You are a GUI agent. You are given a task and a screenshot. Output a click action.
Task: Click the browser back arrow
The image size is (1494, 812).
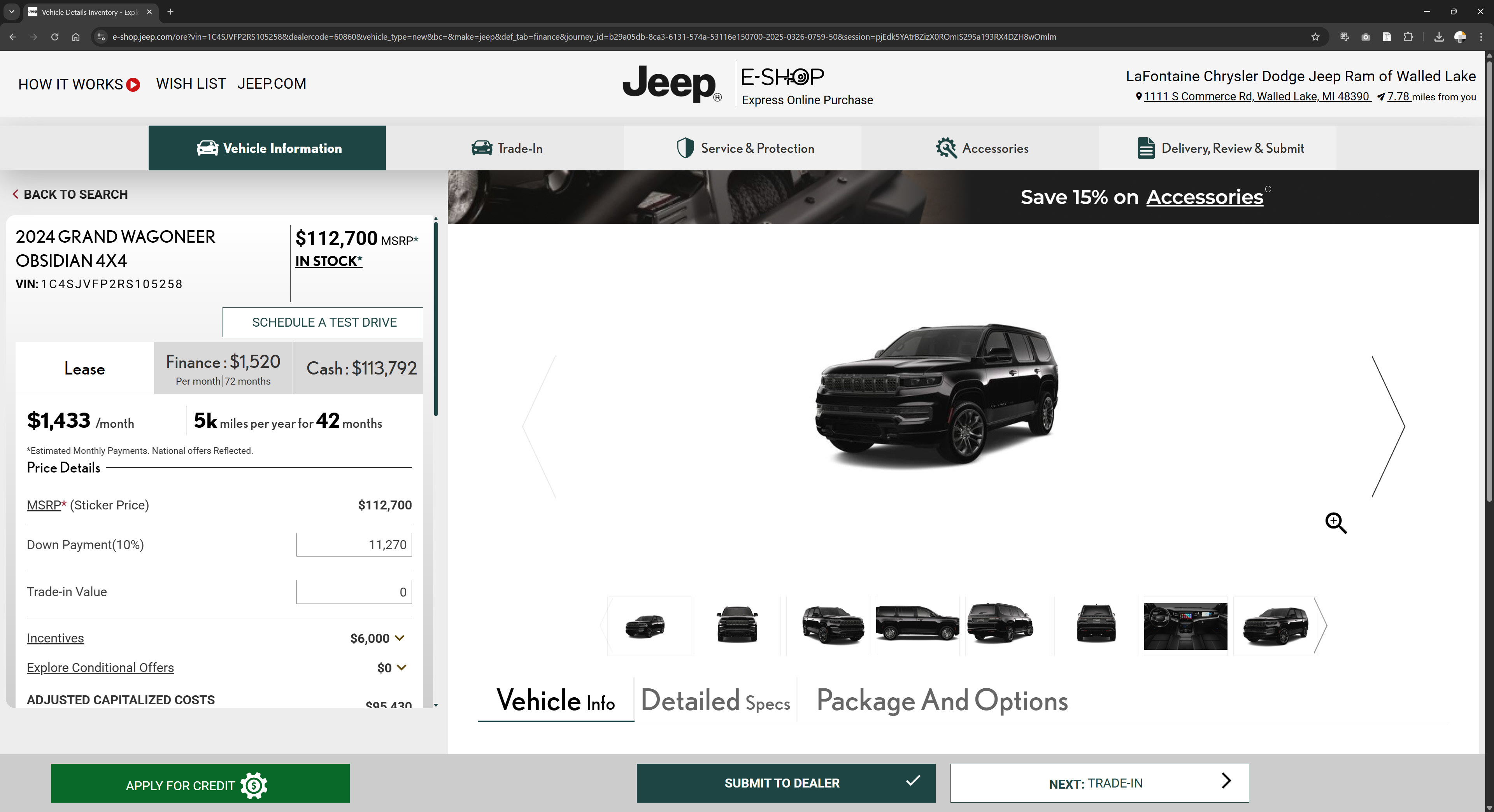[13, 37]
